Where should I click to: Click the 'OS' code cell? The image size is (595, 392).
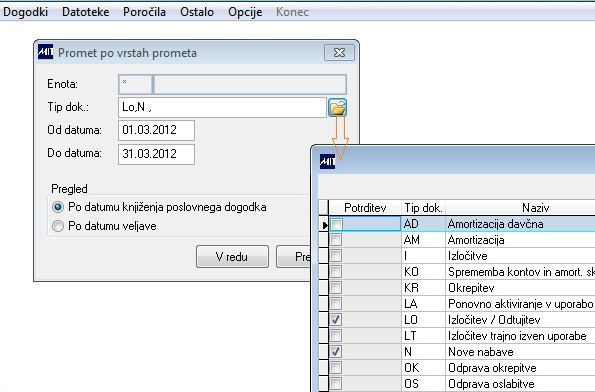[423, 383]
